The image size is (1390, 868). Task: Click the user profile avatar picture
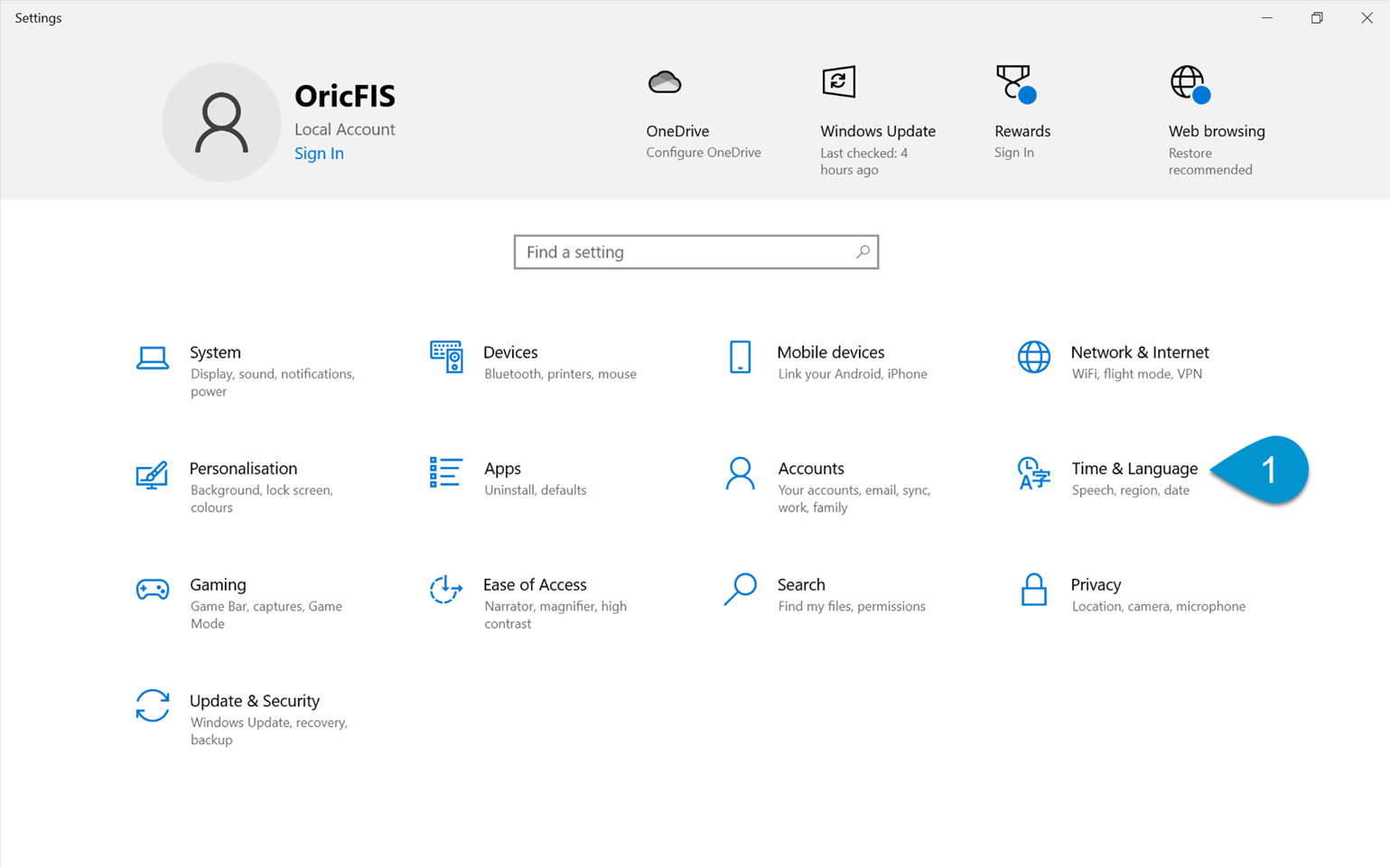pyautogui.click(x=221, y=122)
